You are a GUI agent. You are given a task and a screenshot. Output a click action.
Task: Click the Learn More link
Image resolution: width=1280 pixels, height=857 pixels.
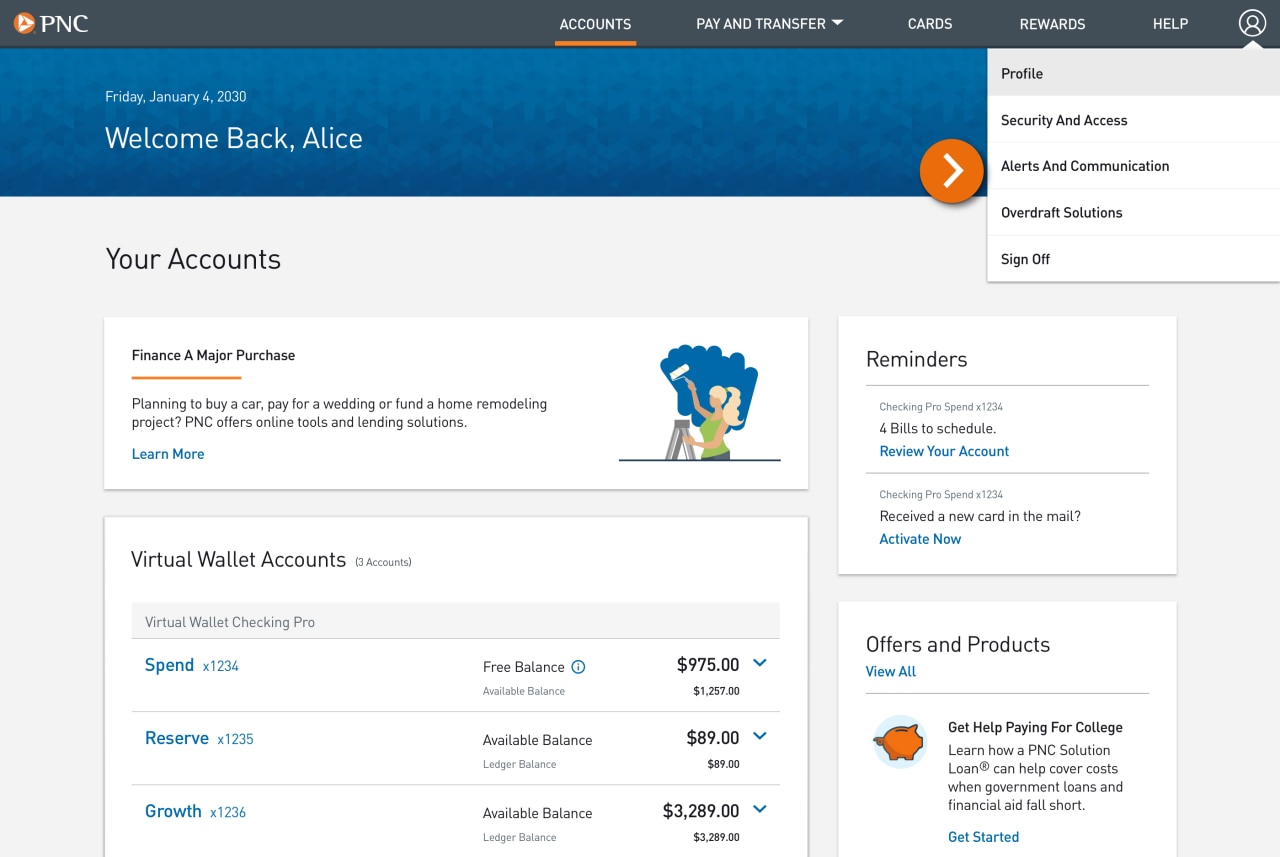[x=167, y=453]
